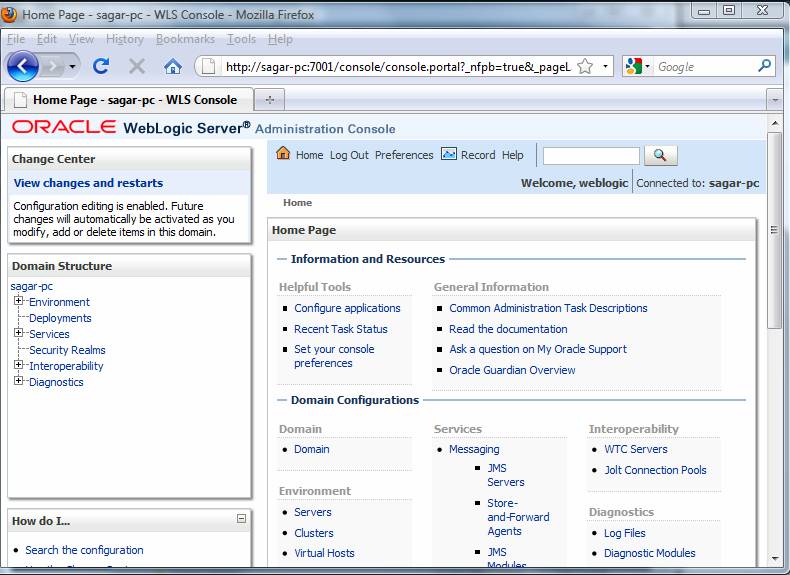Viewport: 790px width, 575px height.
Task: Click the Record link text
Action: point(478,155)
